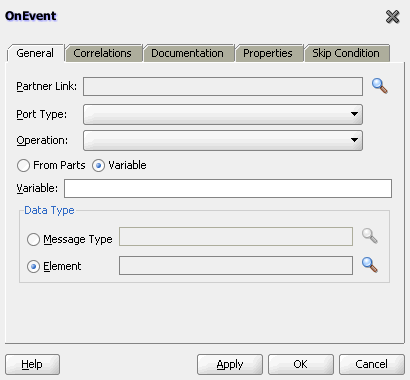Switch to the Correlations tab
The height and width of the screenshot is (380, 410).
103,53
